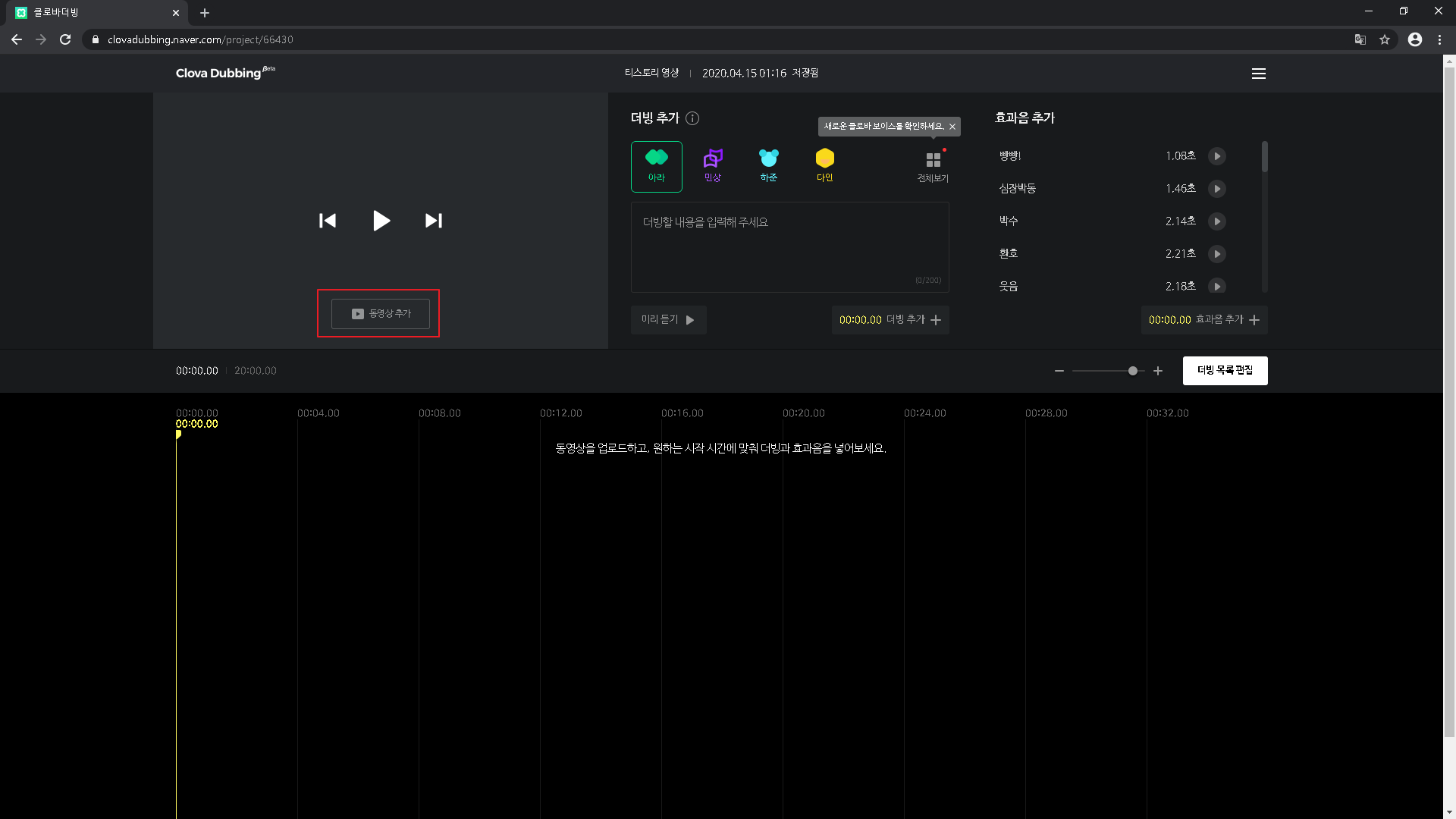Skip to the next dubbing marker
The height and width of the screenshot is (819, 1456).
point(434,221)
